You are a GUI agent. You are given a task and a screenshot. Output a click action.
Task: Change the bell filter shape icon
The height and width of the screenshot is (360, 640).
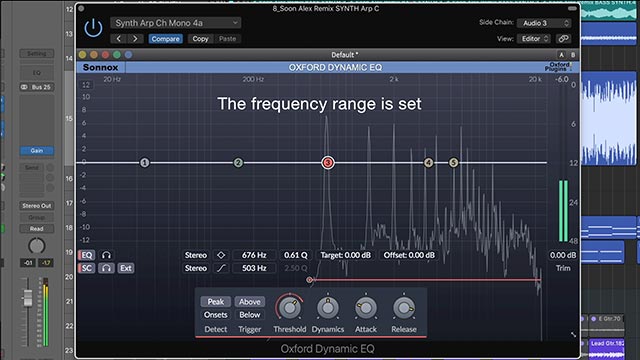(x=221, y=255)
